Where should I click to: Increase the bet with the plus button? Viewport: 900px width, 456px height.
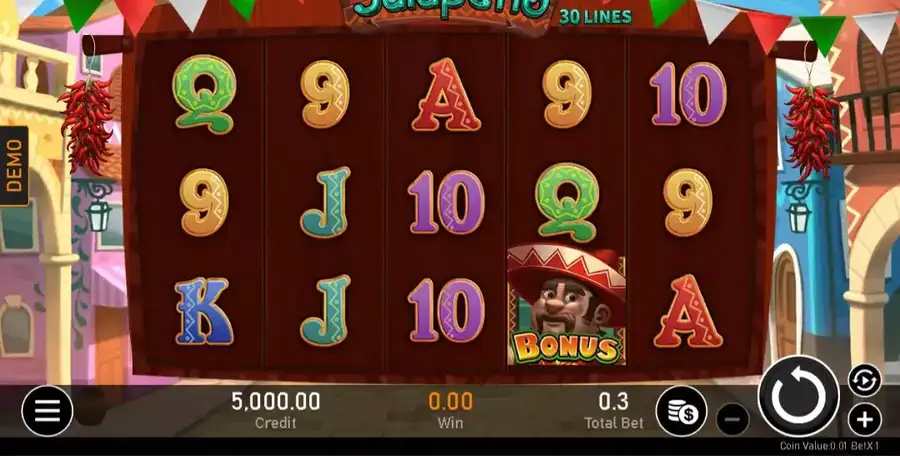[864, 420]
